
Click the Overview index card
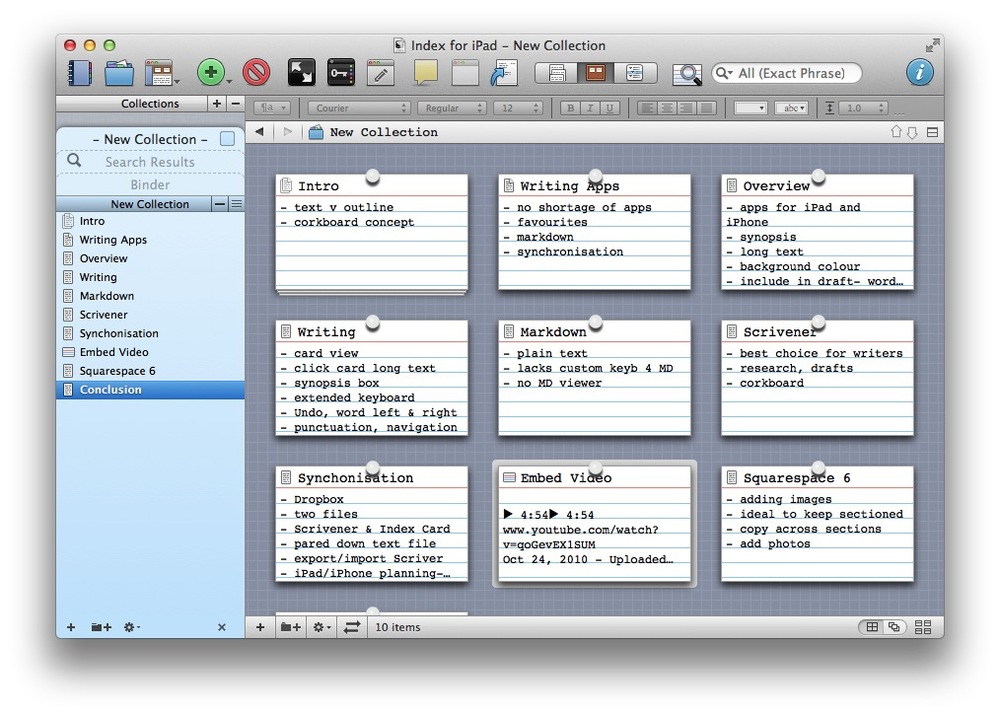(x=817, y=232)
